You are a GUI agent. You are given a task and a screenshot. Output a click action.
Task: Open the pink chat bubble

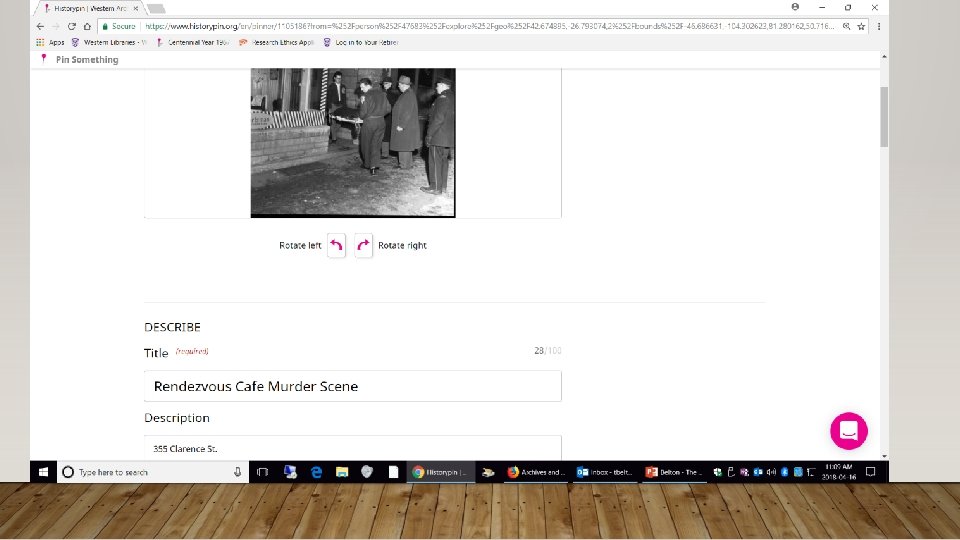(849, 431)
